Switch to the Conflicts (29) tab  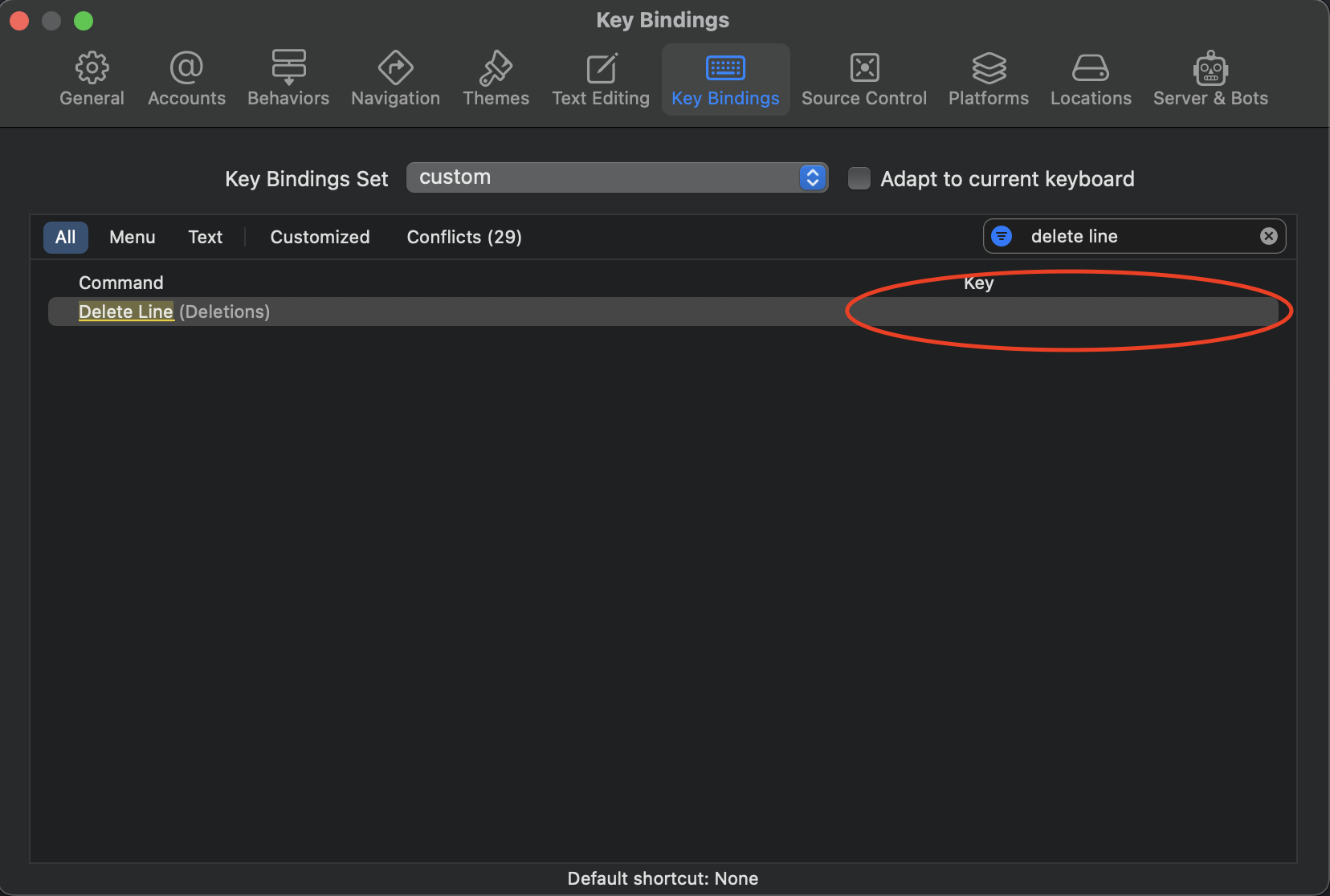464,237
